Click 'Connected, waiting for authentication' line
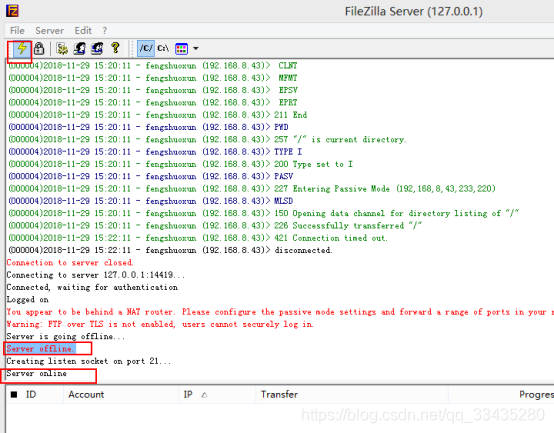 [x=92, y=287]
